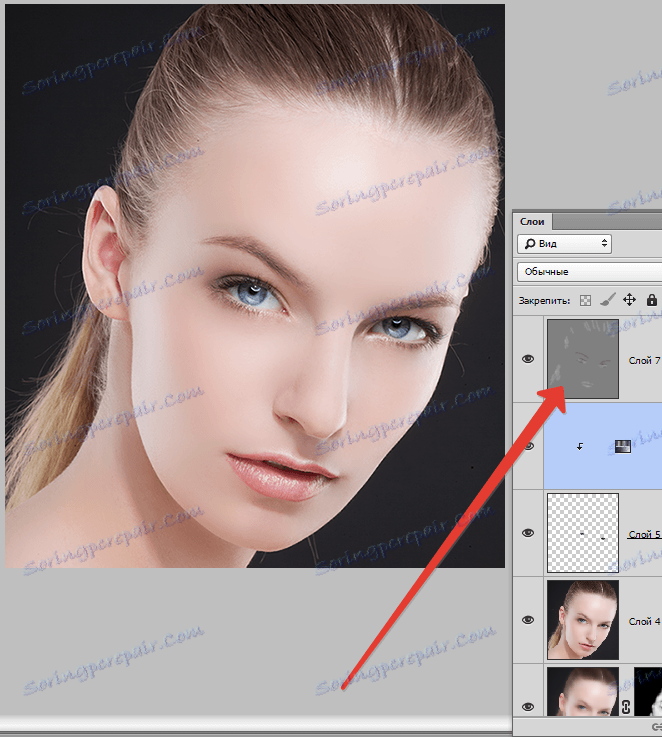The width and height of the screenshot is (662, 737).
Task: Click the Слой 7 layer name
Action: pos(644,361)
